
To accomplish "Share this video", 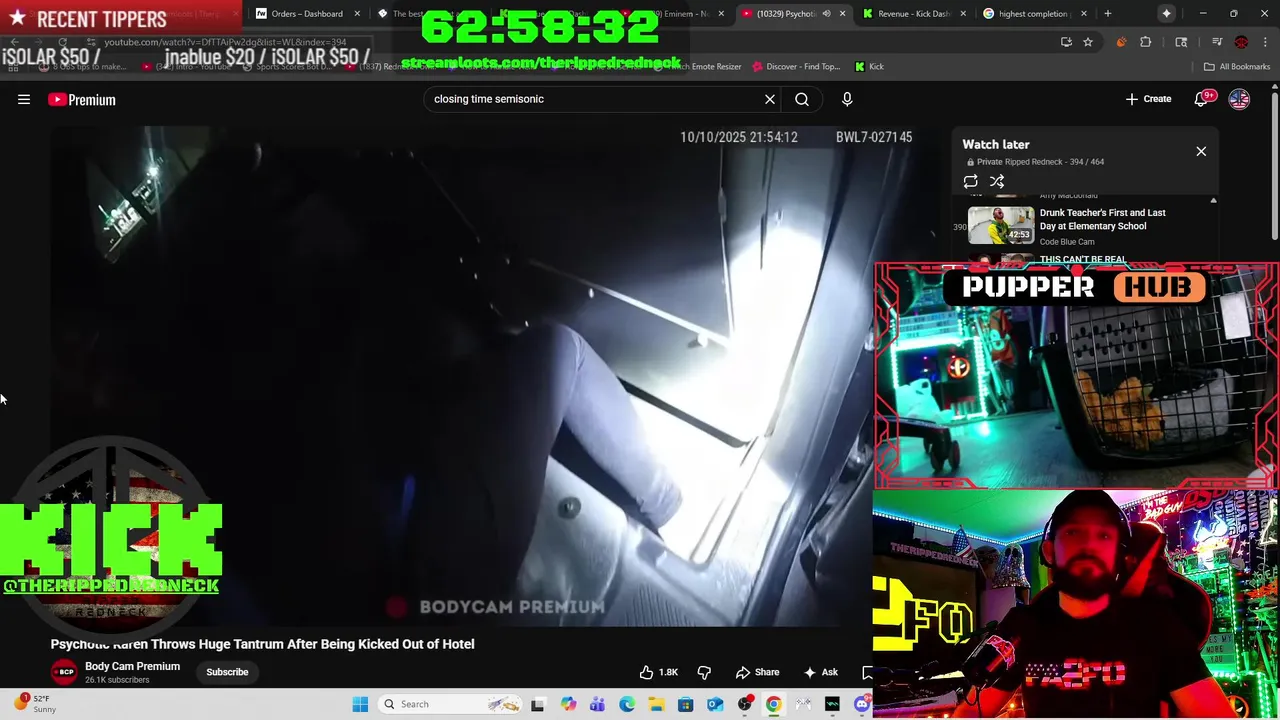I will click(x=757, y=672).
